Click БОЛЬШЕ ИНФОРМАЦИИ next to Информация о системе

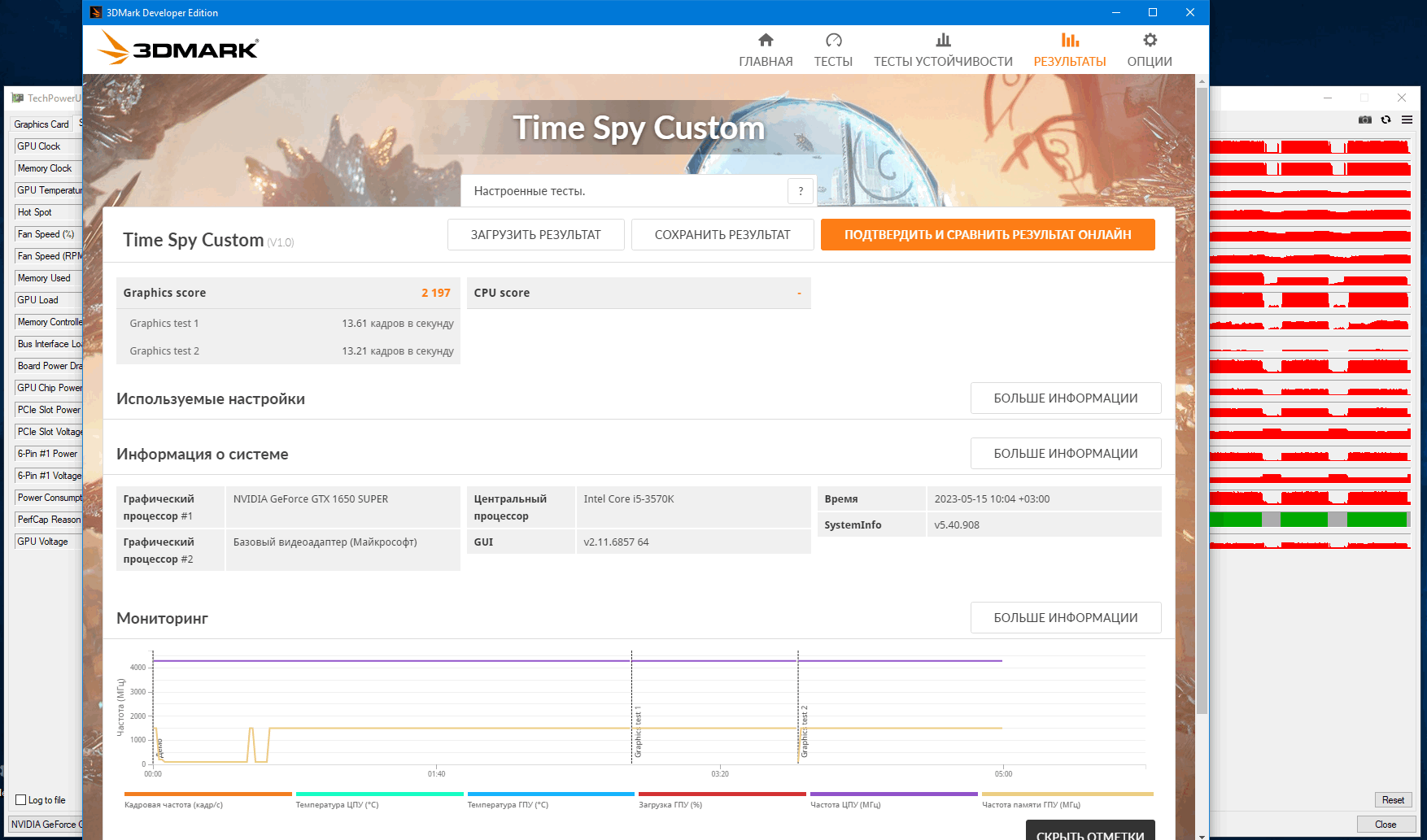1066,454
